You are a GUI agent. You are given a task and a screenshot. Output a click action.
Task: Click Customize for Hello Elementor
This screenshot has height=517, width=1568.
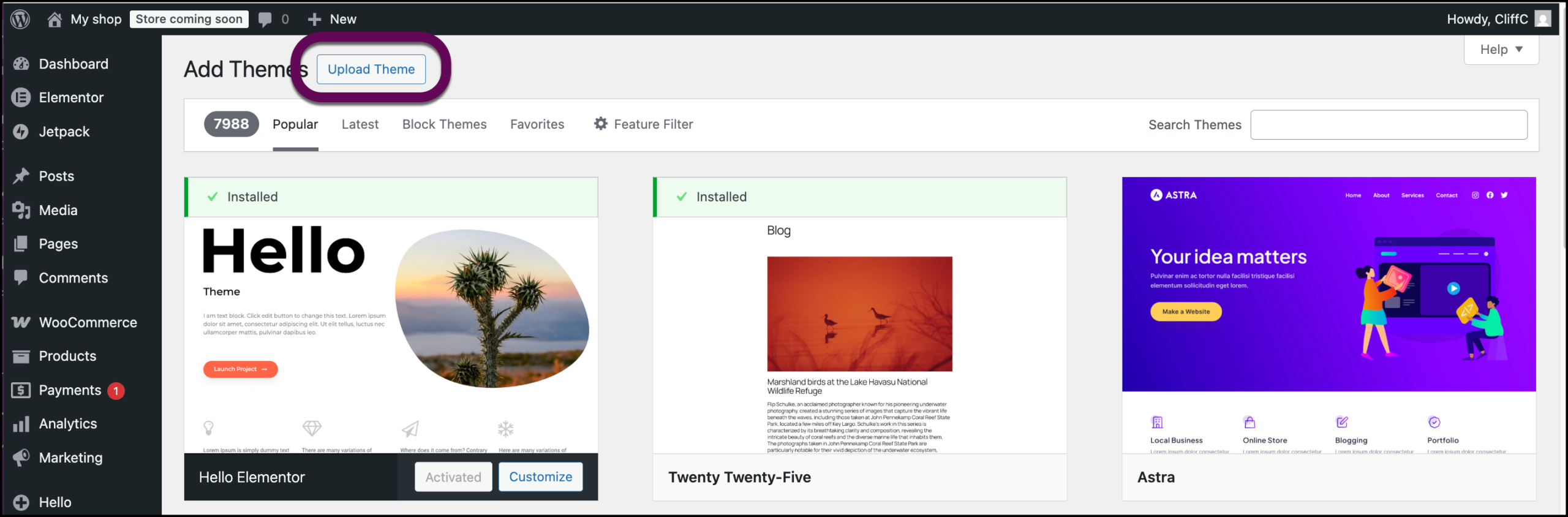pyautogui.click(x=541, y=477)
